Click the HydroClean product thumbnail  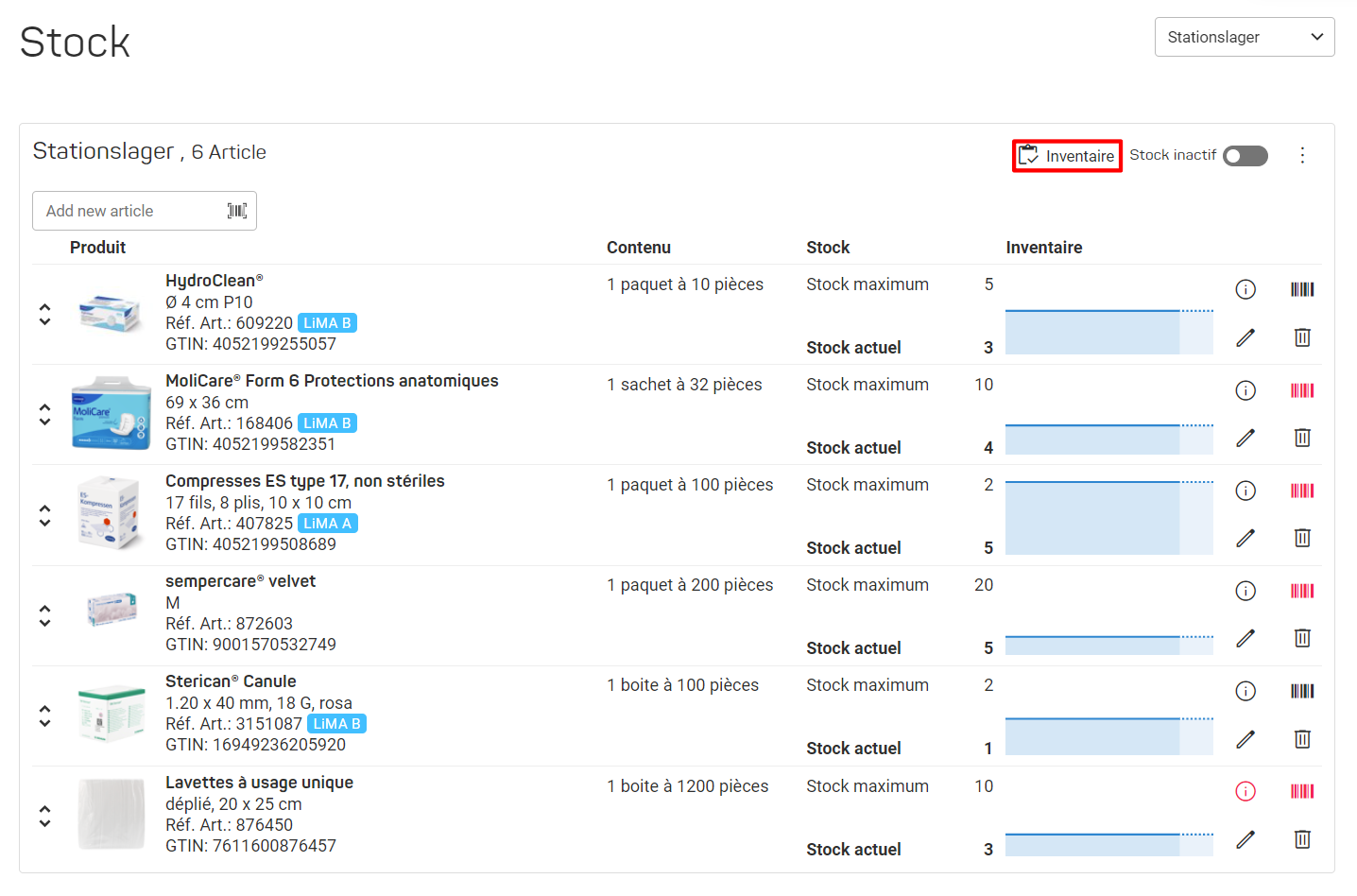(111, 313)
